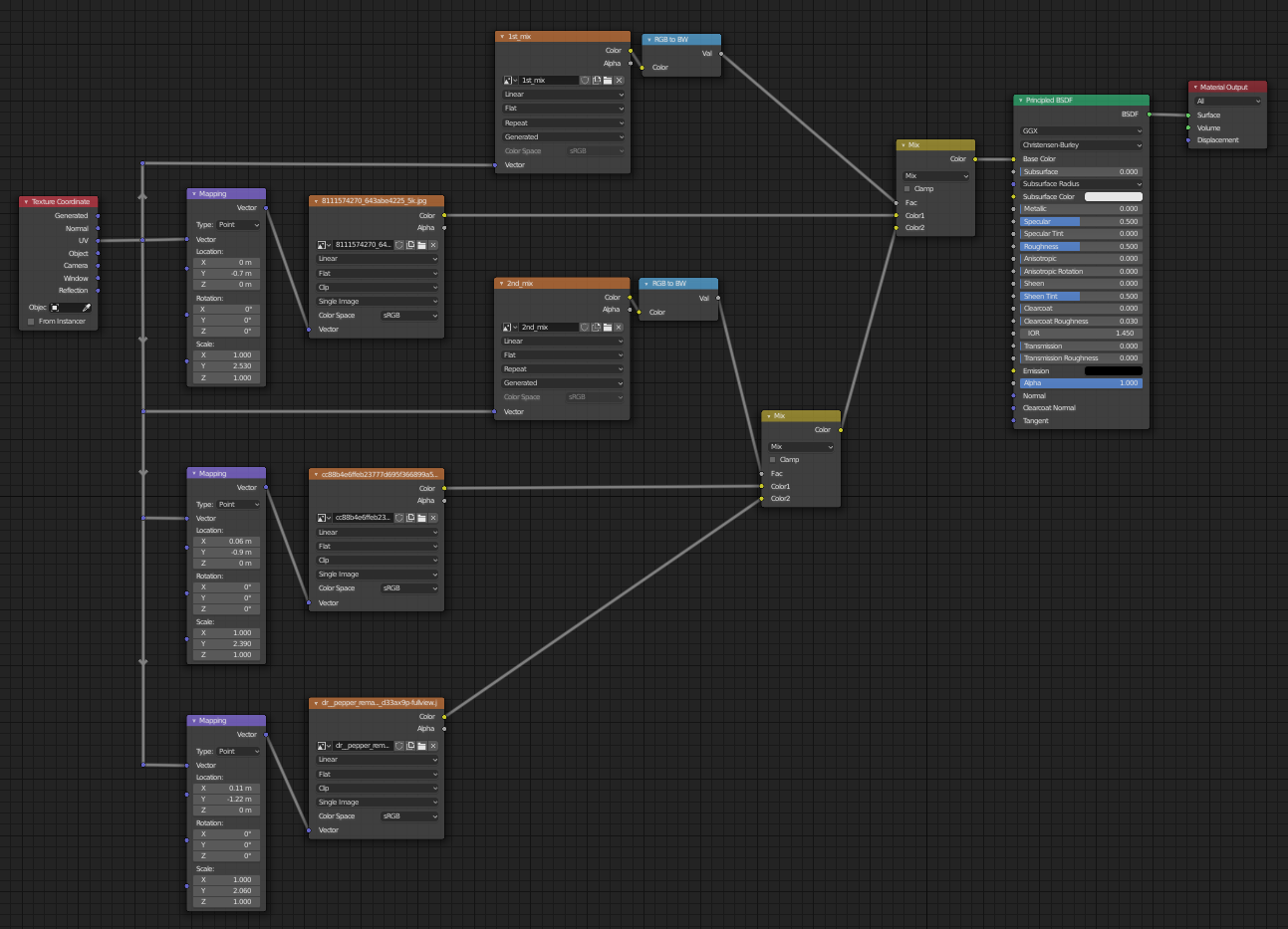Screen dimensions: 1288x929
Task: Toggle Clamp on Mix node feeding Base Color
Action: click(906, 188)
